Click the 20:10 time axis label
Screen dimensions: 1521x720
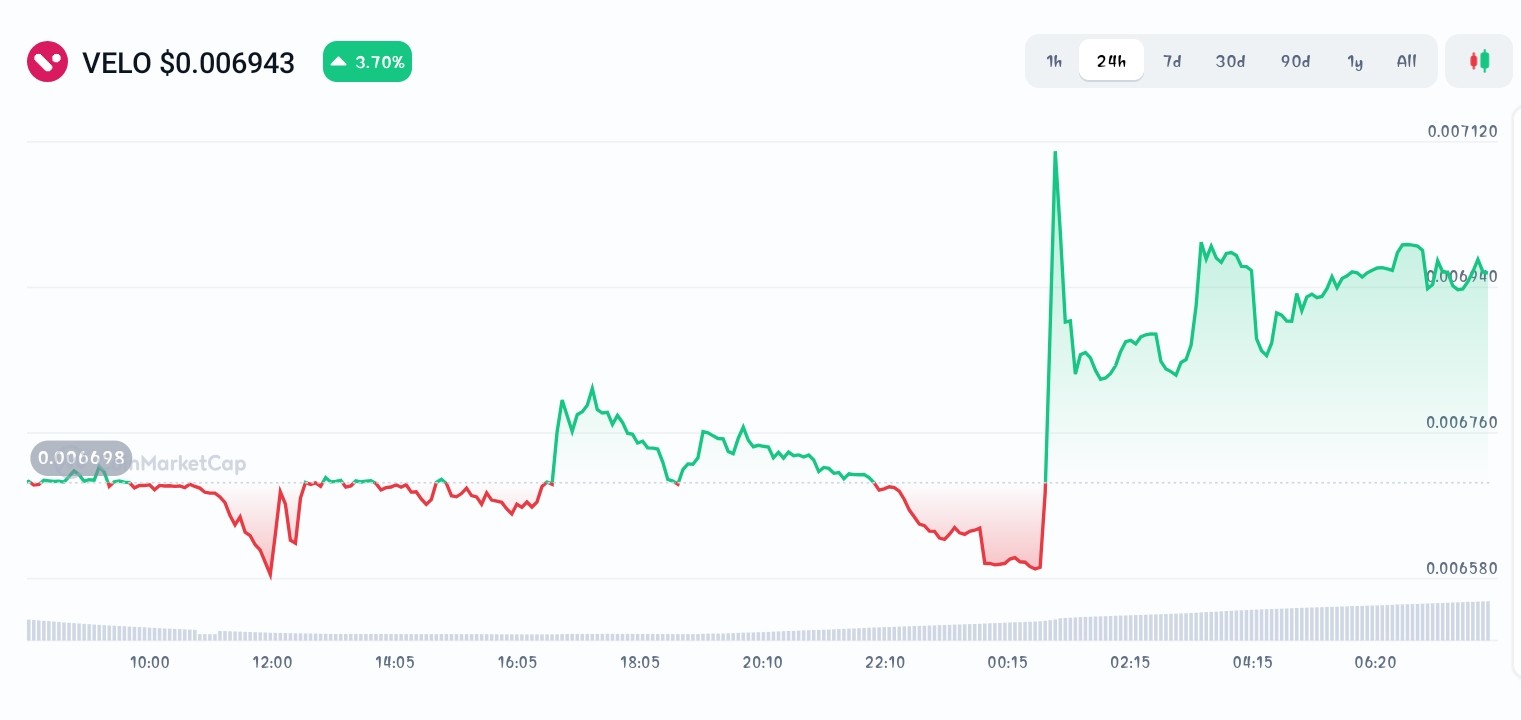coord(762,662)
